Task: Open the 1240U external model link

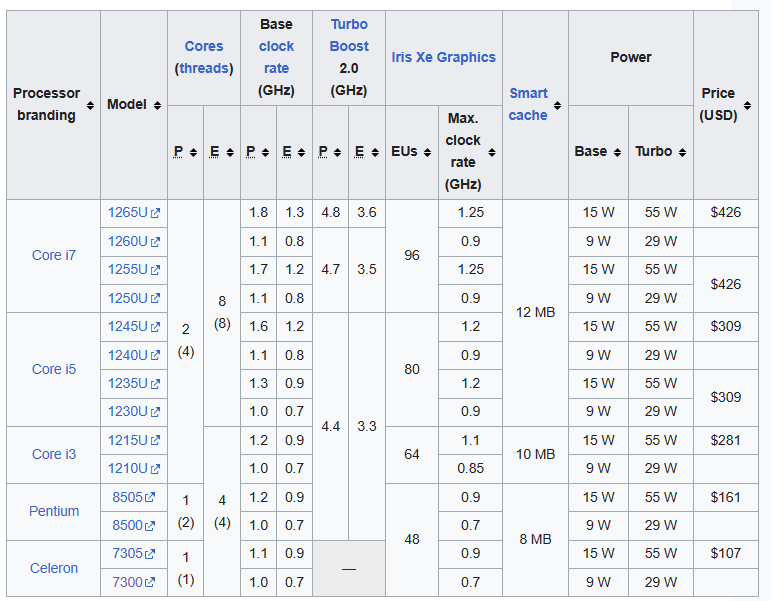Action: coord(134,355)
